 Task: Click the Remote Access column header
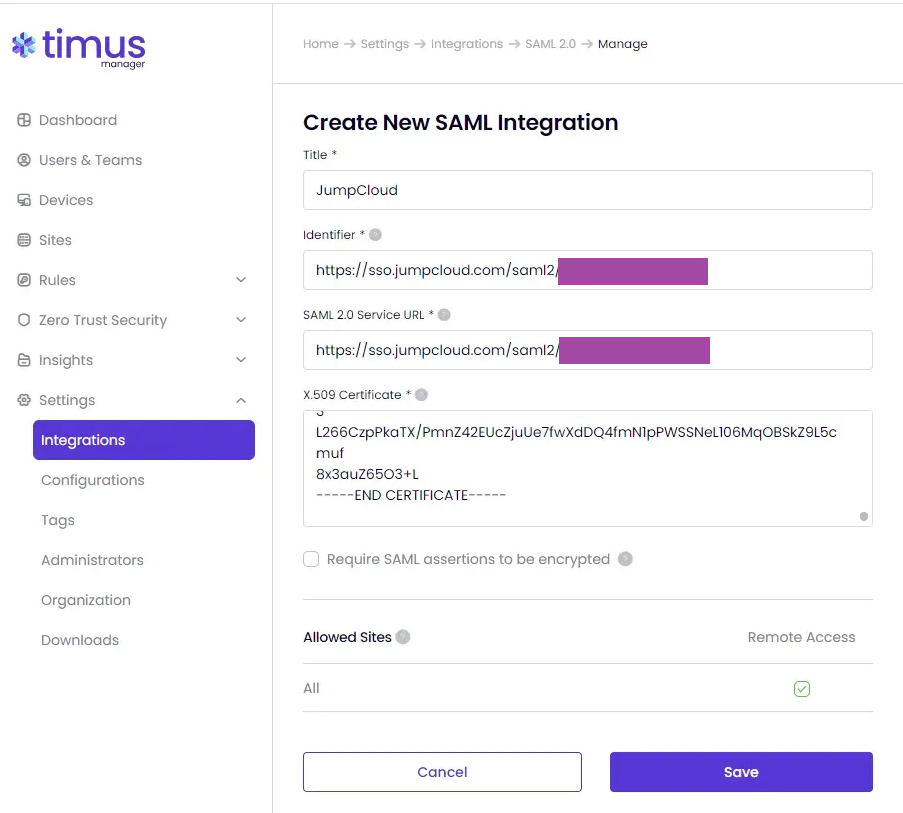pos(802,637)
